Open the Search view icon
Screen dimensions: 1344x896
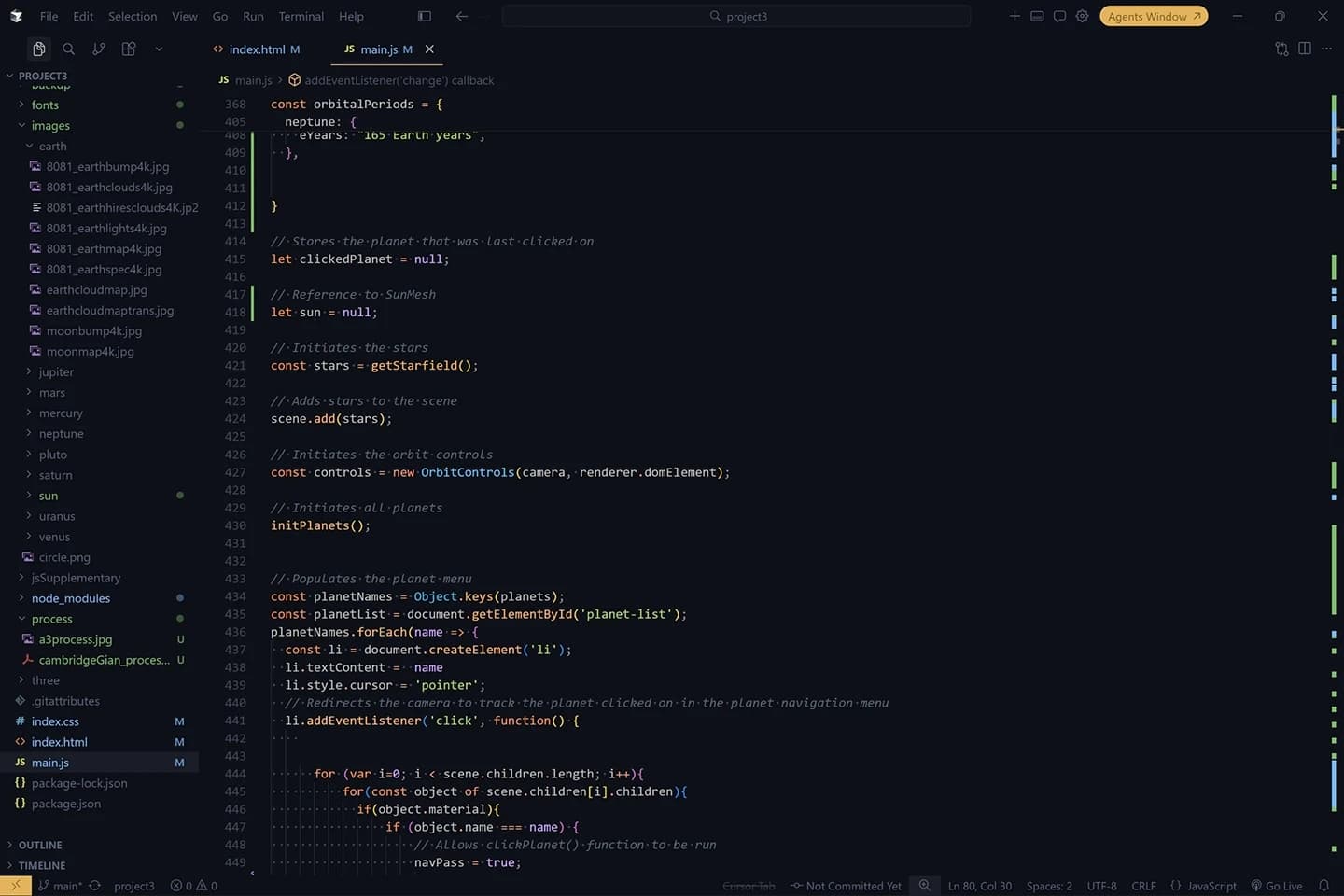[68, 49]
